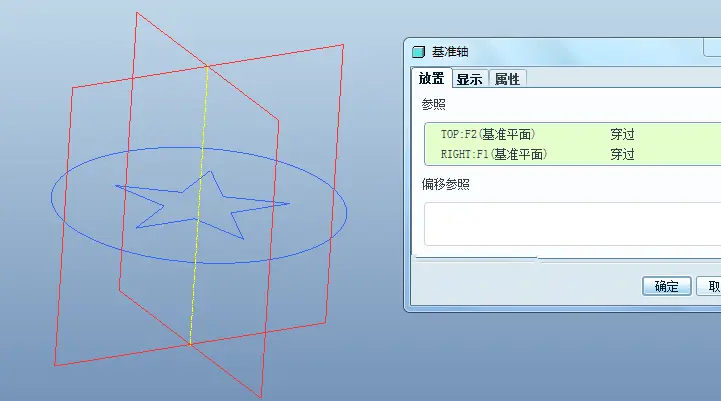Viewport: 721px width, 401px height.
Task: Open the 属性 tab
Action: (507, 79)
